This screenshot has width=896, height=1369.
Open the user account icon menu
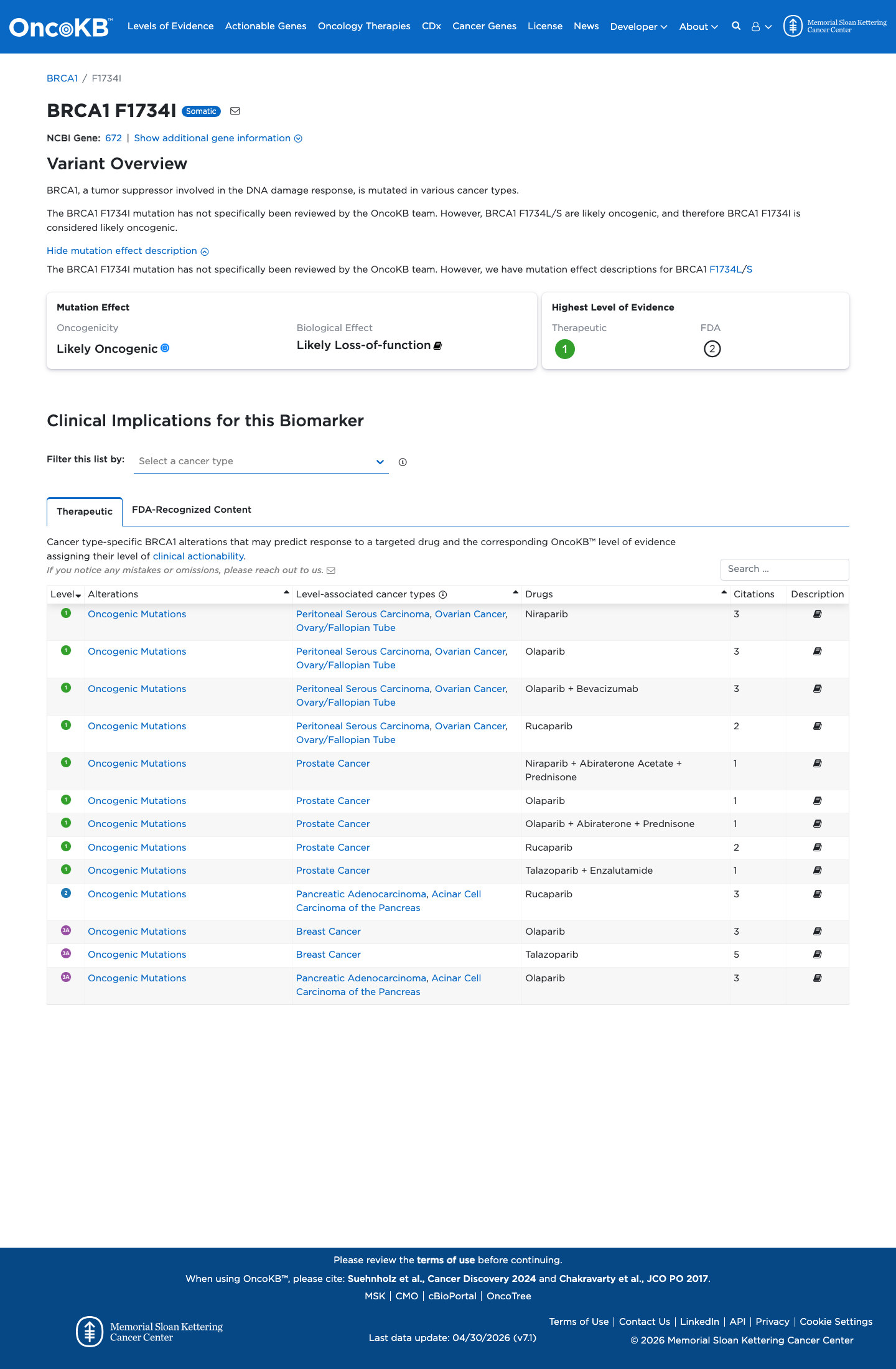tap(762, 27)
